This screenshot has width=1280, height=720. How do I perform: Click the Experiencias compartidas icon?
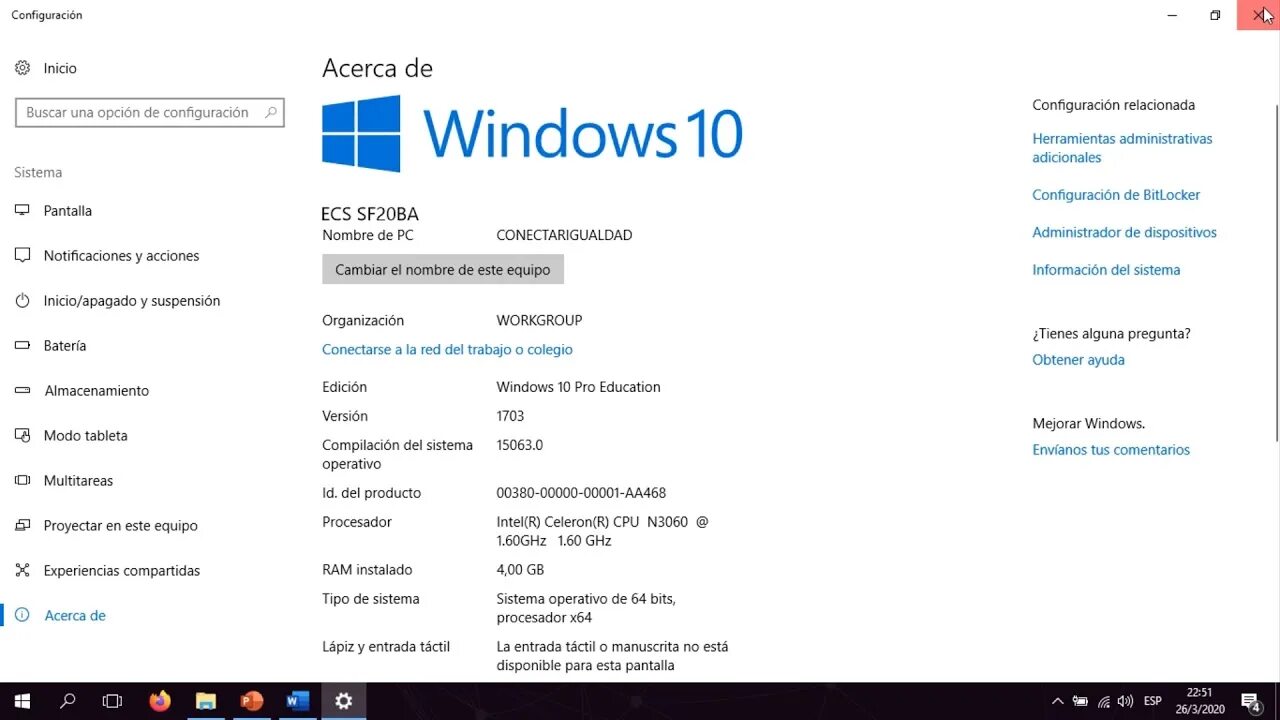(x=22, y=571)
